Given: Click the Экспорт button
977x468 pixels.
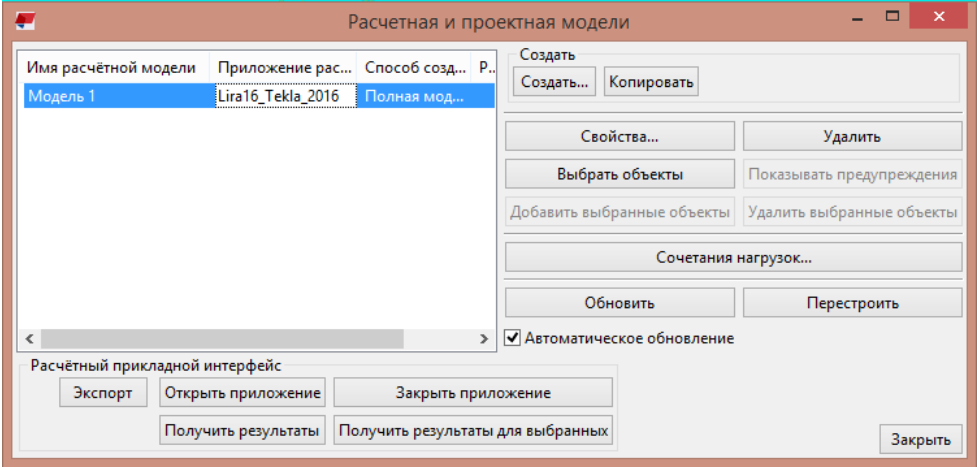Looking at the screenshot, I should coord(103,393).
